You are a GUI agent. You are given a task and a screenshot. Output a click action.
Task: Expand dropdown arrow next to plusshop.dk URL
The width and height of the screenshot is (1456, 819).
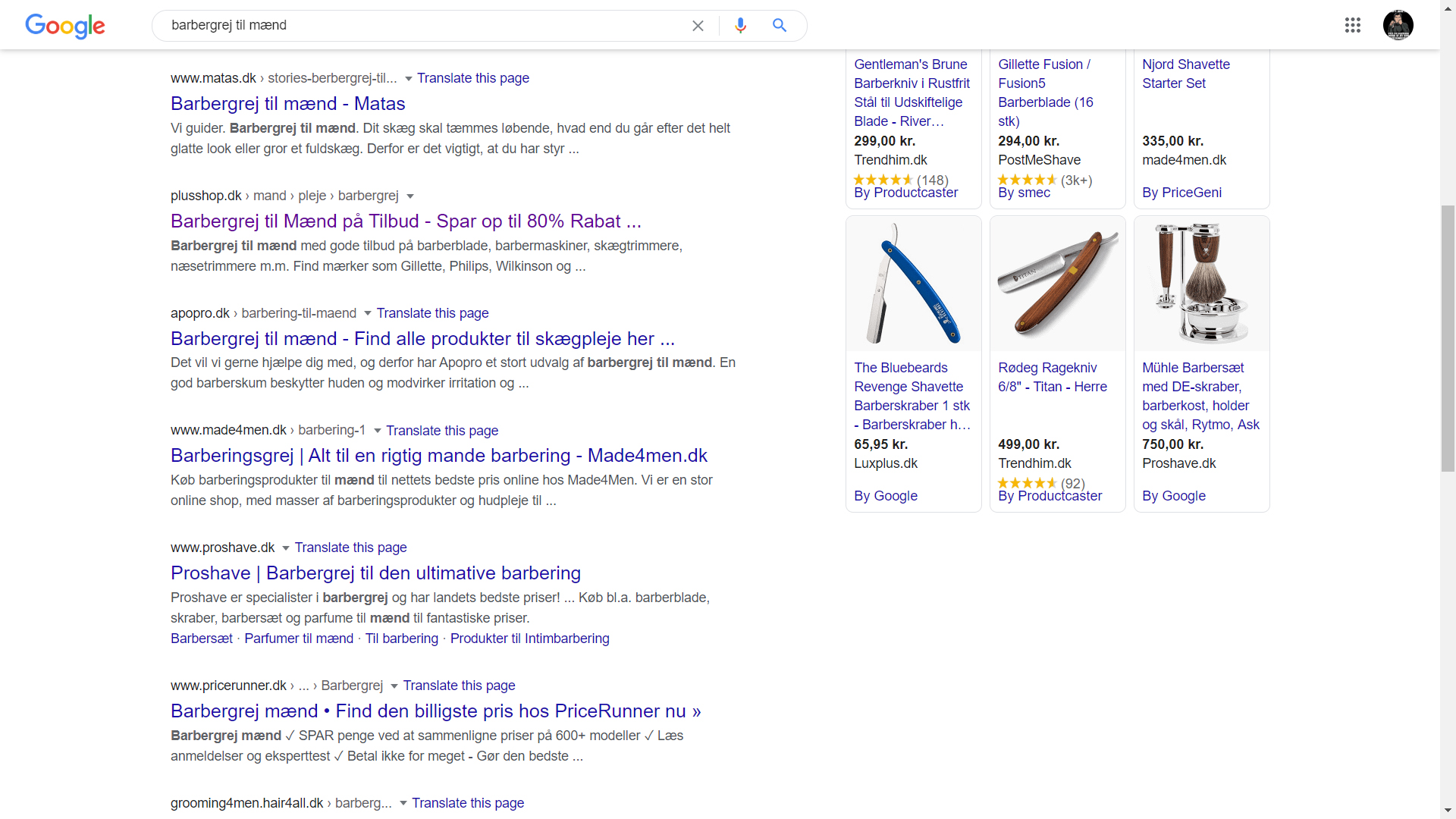(410, 196)
